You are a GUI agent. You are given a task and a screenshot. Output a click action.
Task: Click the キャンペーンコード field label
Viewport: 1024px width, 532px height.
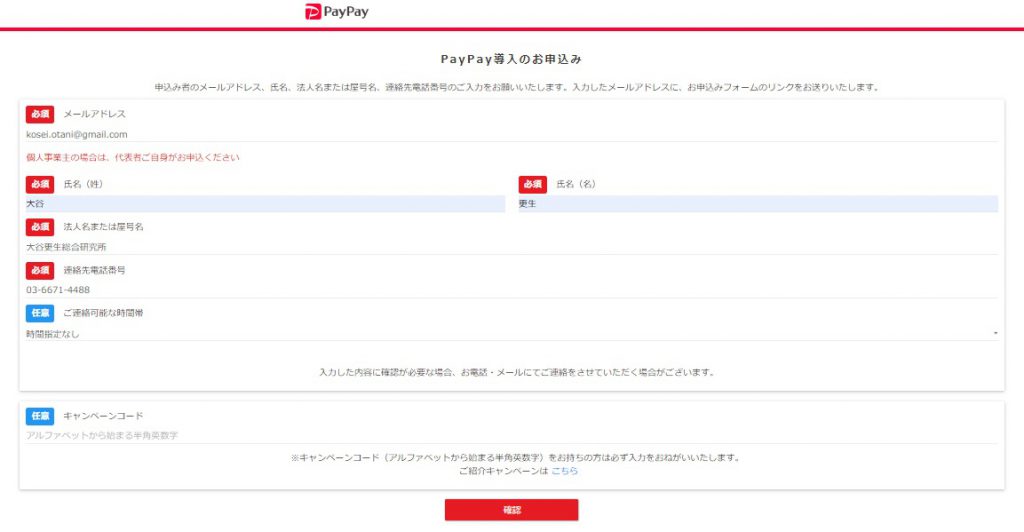[103, 415]
